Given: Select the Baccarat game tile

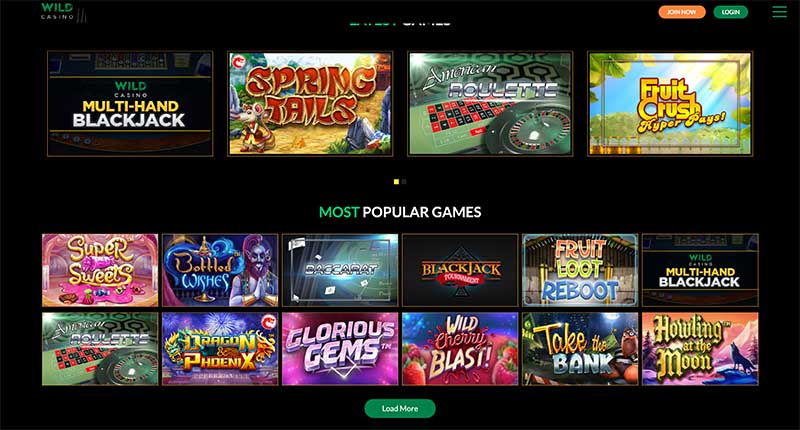Looking at the screenshot, I should pos(340,270).
